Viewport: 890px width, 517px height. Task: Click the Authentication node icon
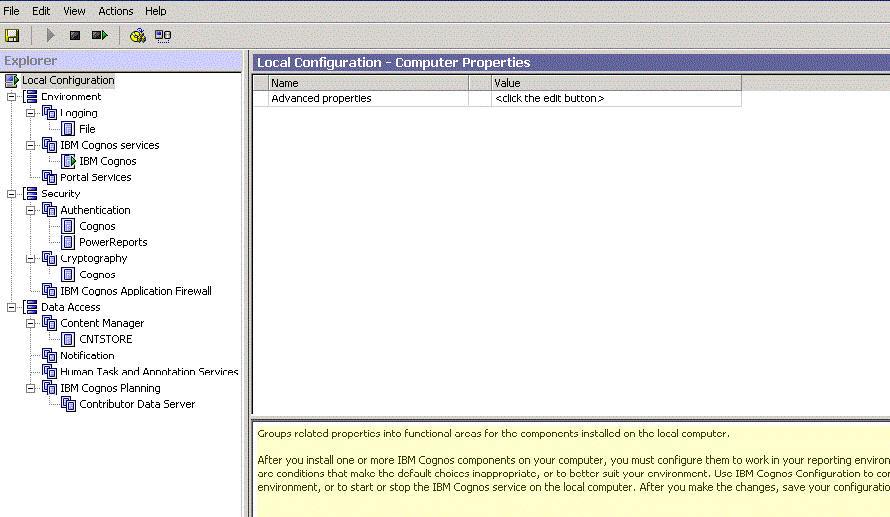point(49,210)
